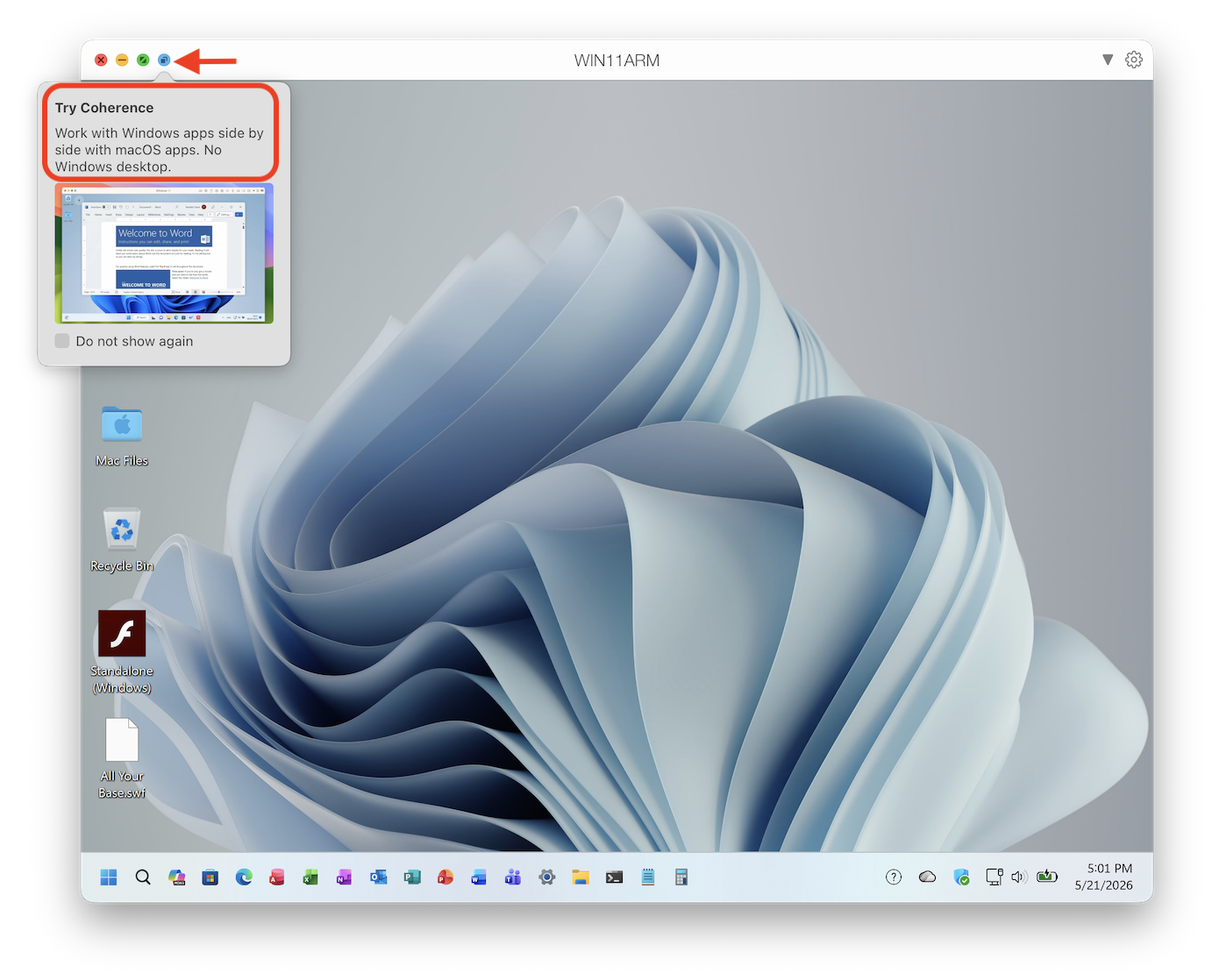Launch PowerPoint from taskbar

coord(446,877)
